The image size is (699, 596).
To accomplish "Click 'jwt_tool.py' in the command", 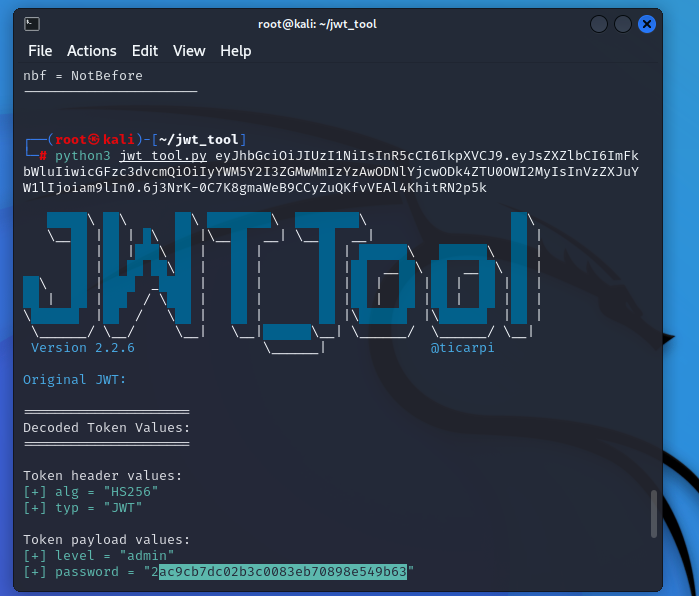I will (163, 156).
